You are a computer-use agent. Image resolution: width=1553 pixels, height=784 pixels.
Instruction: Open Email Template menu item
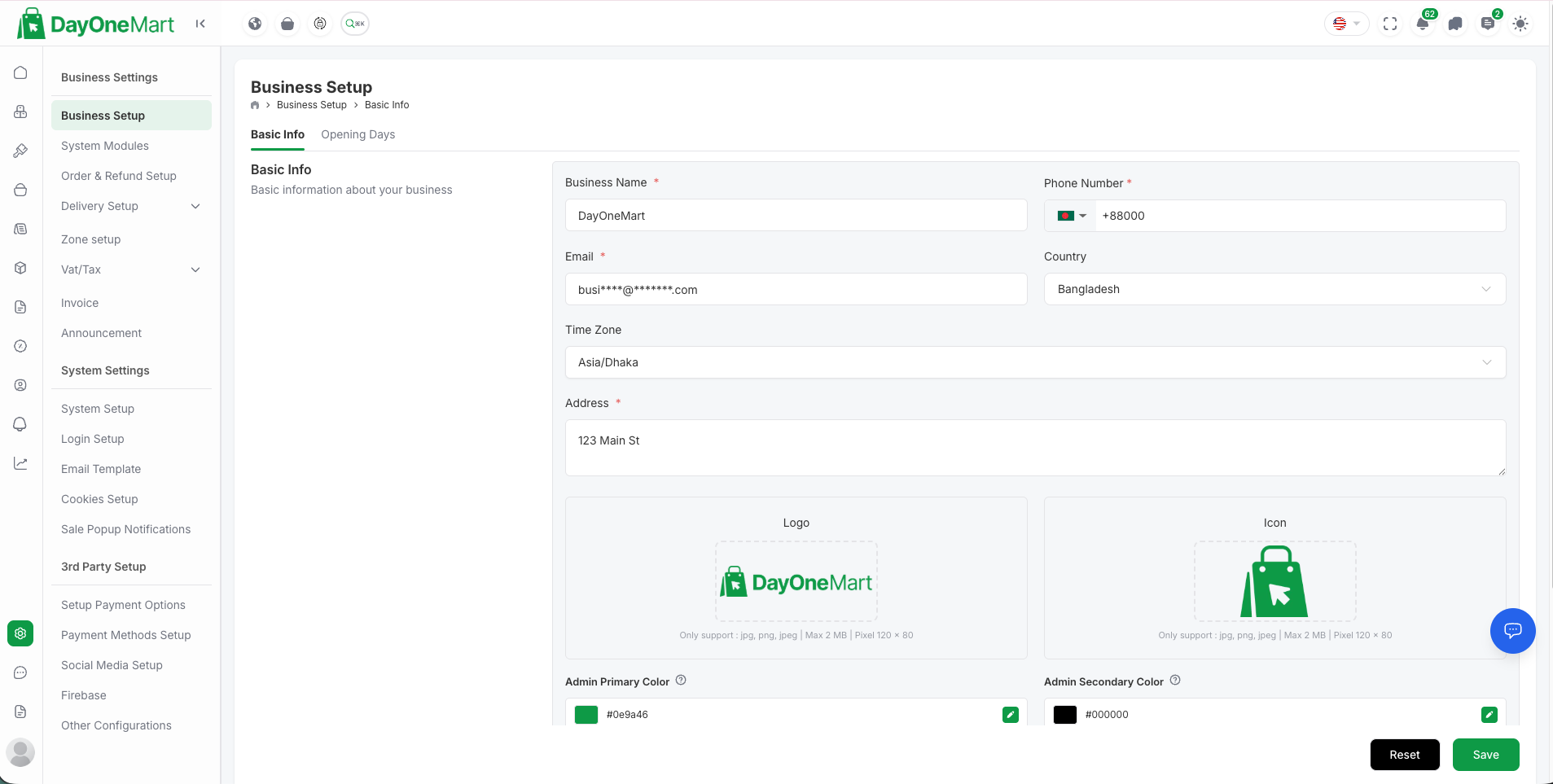tap(101, 469)
